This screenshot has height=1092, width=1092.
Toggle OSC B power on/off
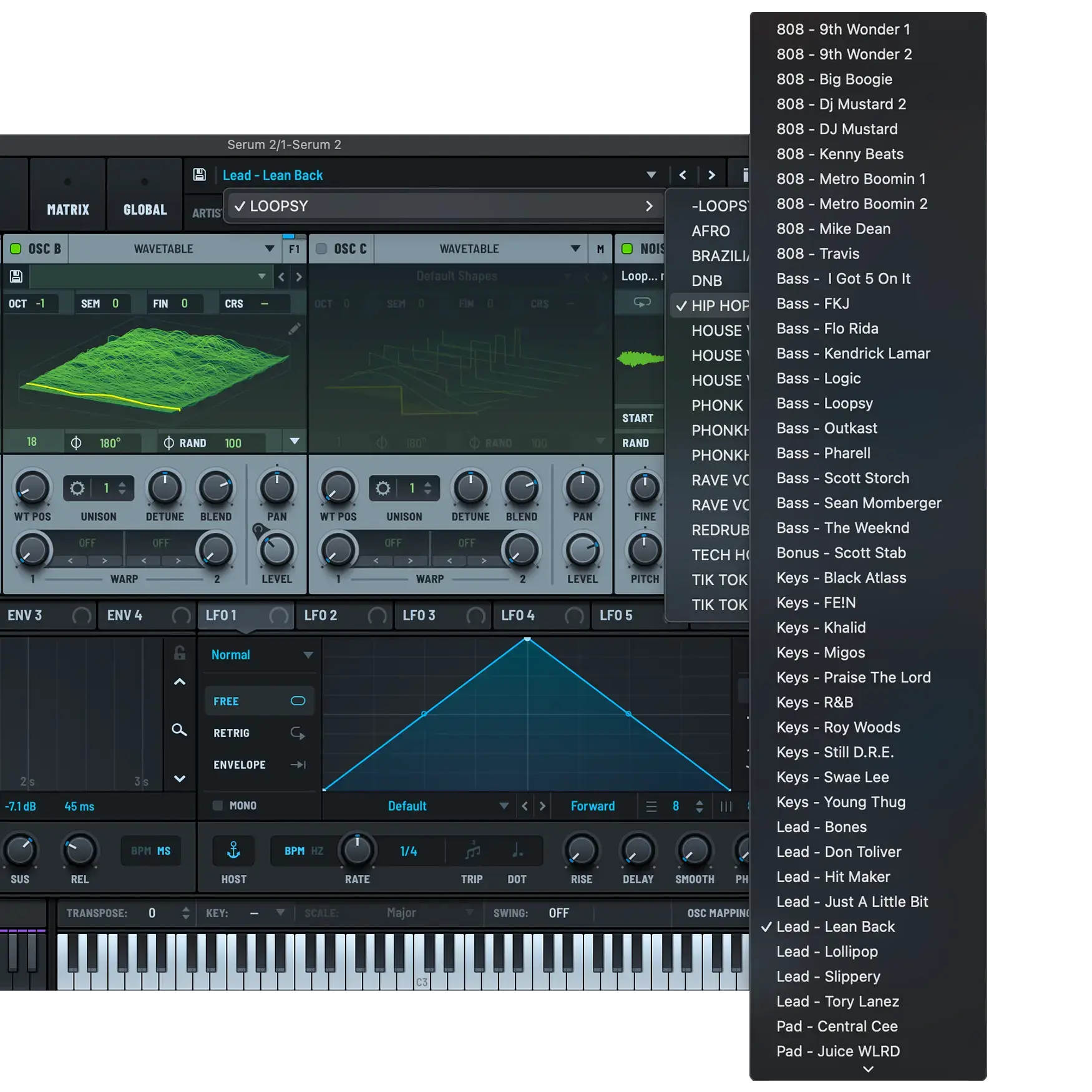(x=16, y=249)
